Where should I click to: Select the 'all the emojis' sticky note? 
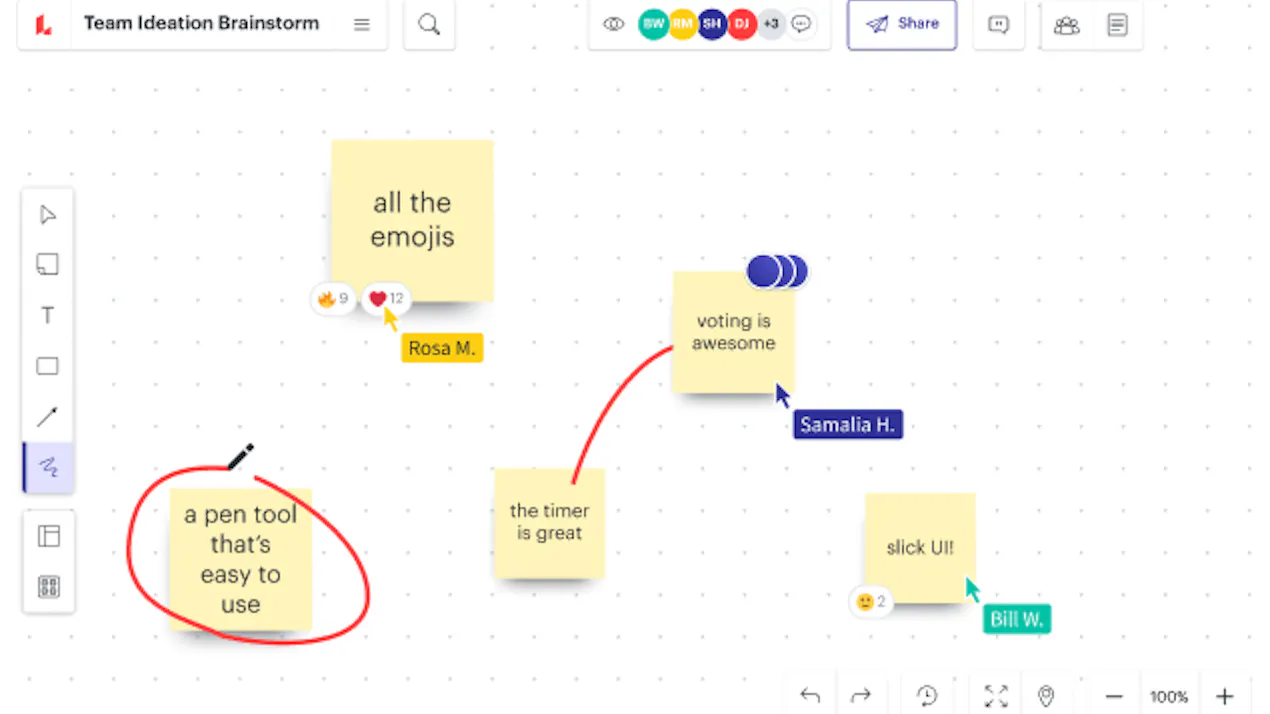click(x=412, y=220)
